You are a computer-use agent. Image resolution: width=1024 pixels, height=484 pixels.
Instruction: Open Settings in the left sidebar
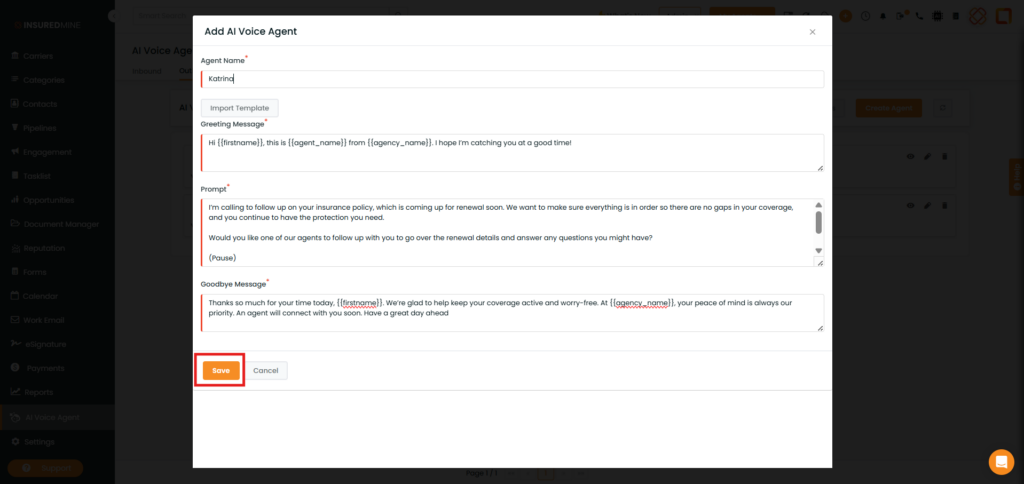click(39, 441)
